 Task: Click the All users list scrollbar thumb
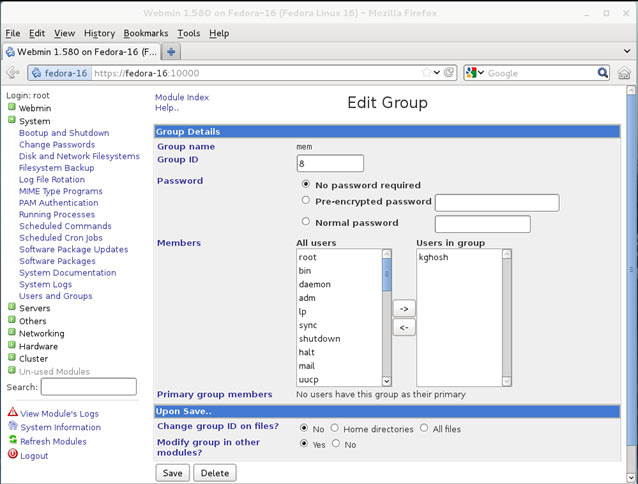pyautogui.click(x=387, y=275)
